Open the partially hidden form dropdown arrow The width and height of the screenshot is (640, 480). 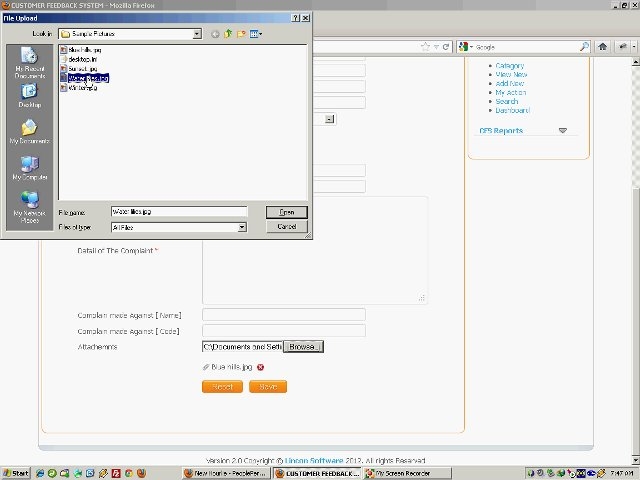[330, 119]
